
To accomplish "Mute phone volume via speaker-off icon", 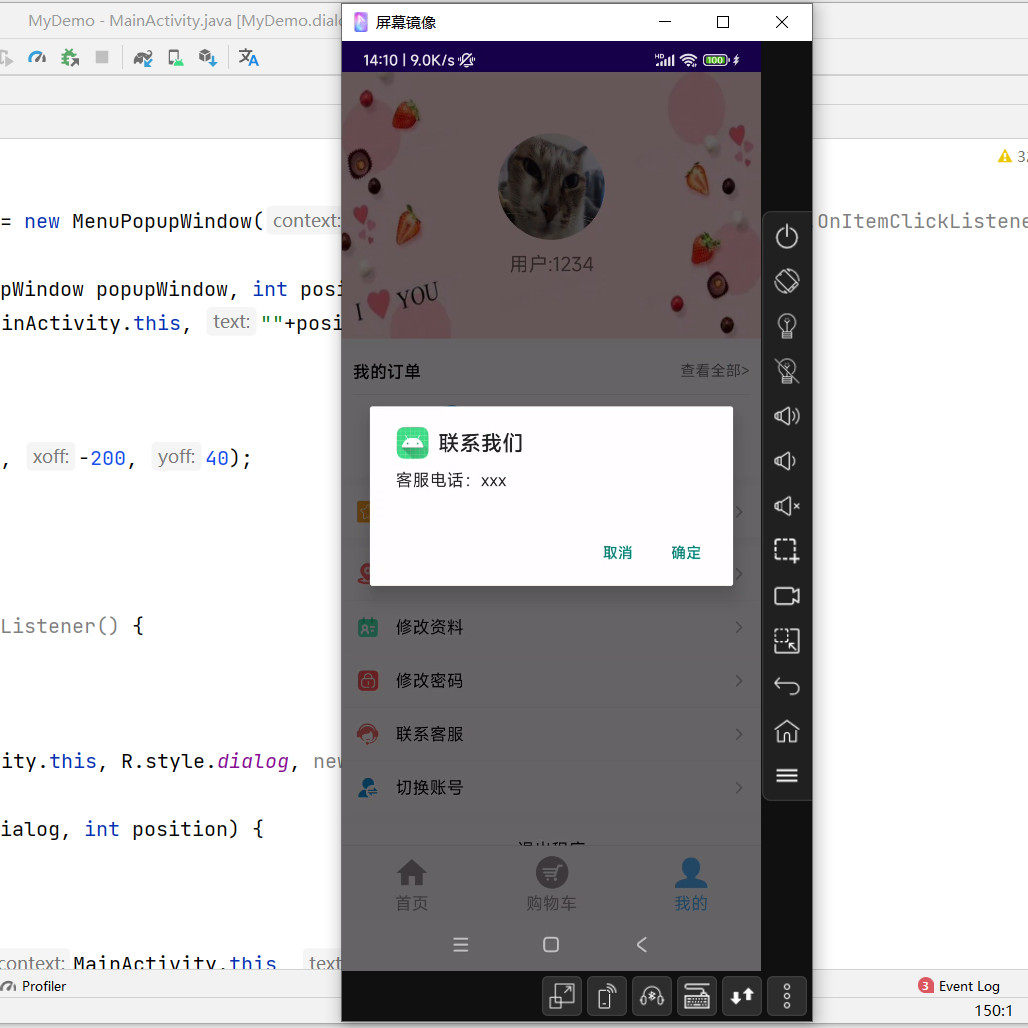I will click(786, 506).
